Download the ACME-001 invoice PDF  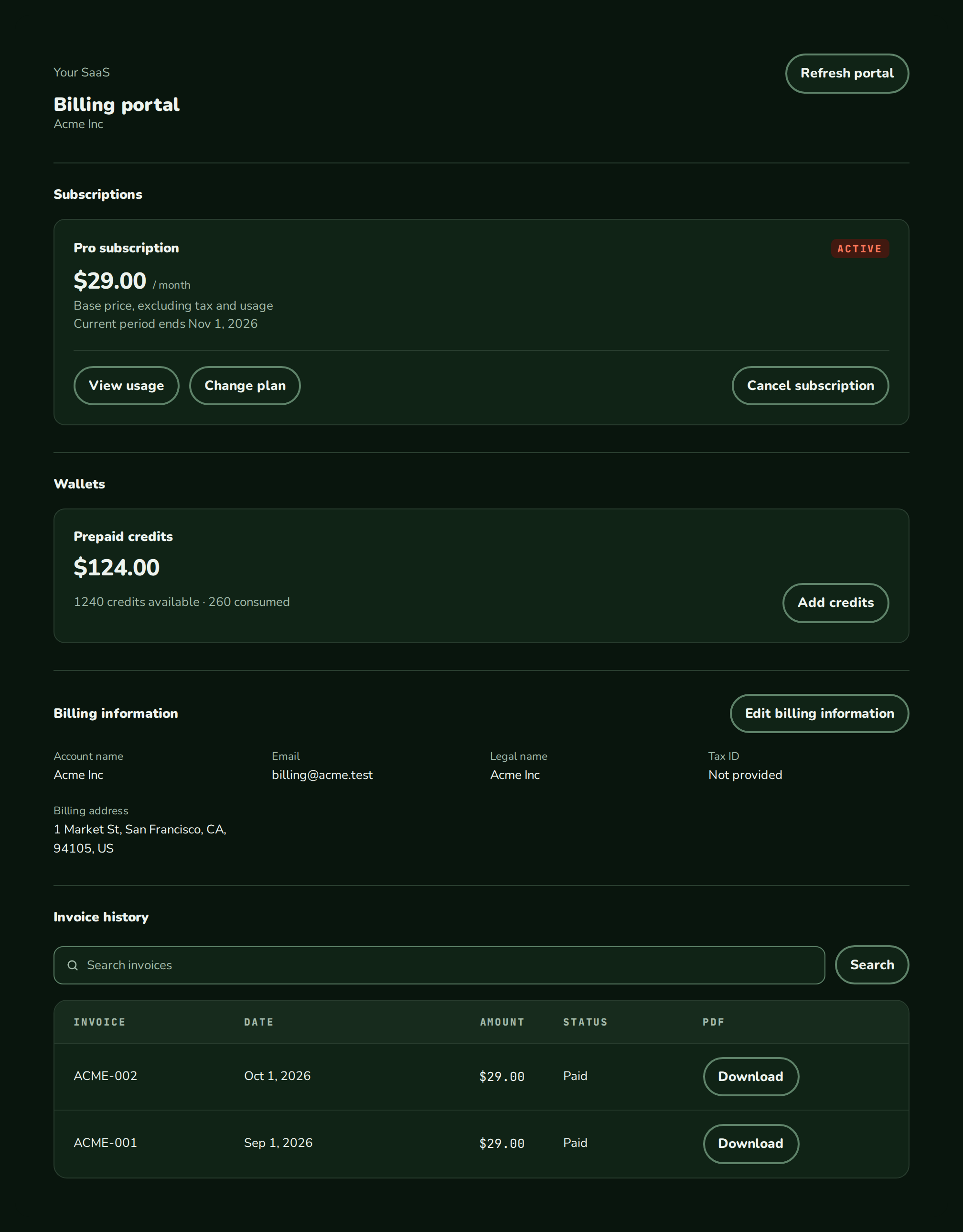click(x=750, y=1144)
